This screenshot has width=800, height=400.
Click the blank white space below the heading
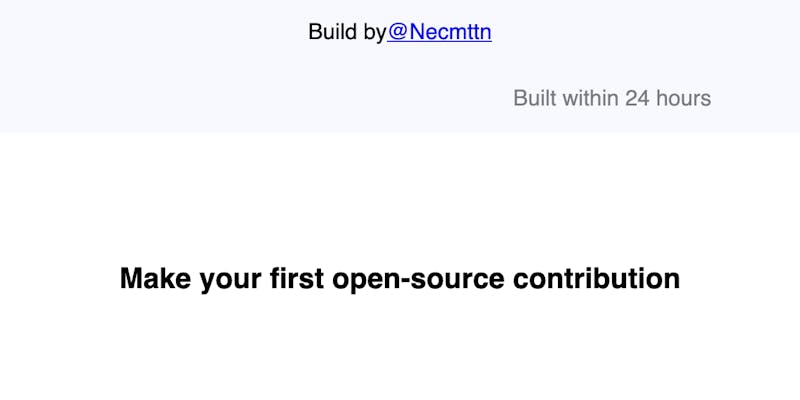click(x=399, y=349)
